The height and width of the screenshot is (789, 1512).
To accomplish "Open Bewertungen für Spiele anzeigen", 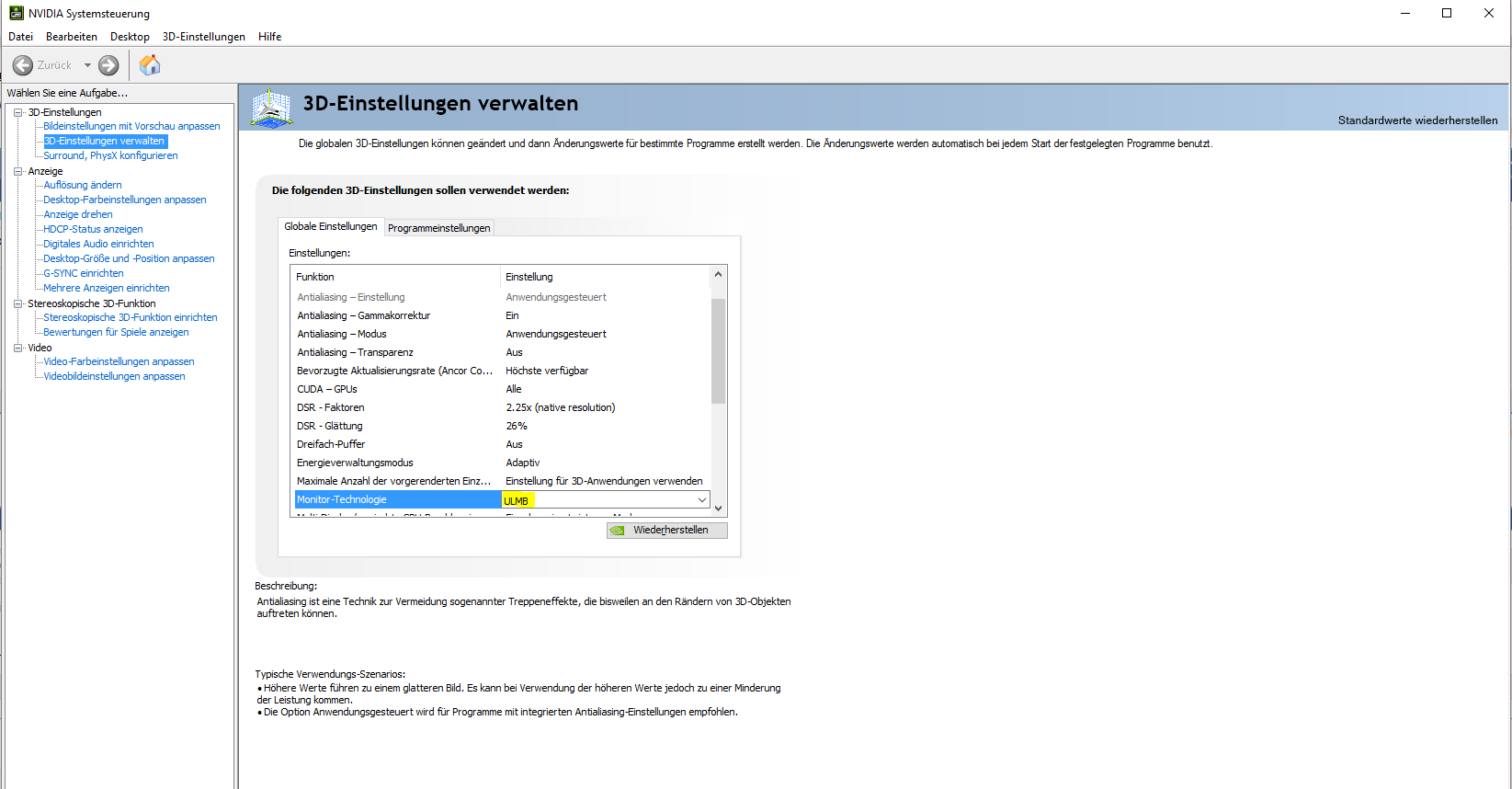I will [x=116, y=332].
